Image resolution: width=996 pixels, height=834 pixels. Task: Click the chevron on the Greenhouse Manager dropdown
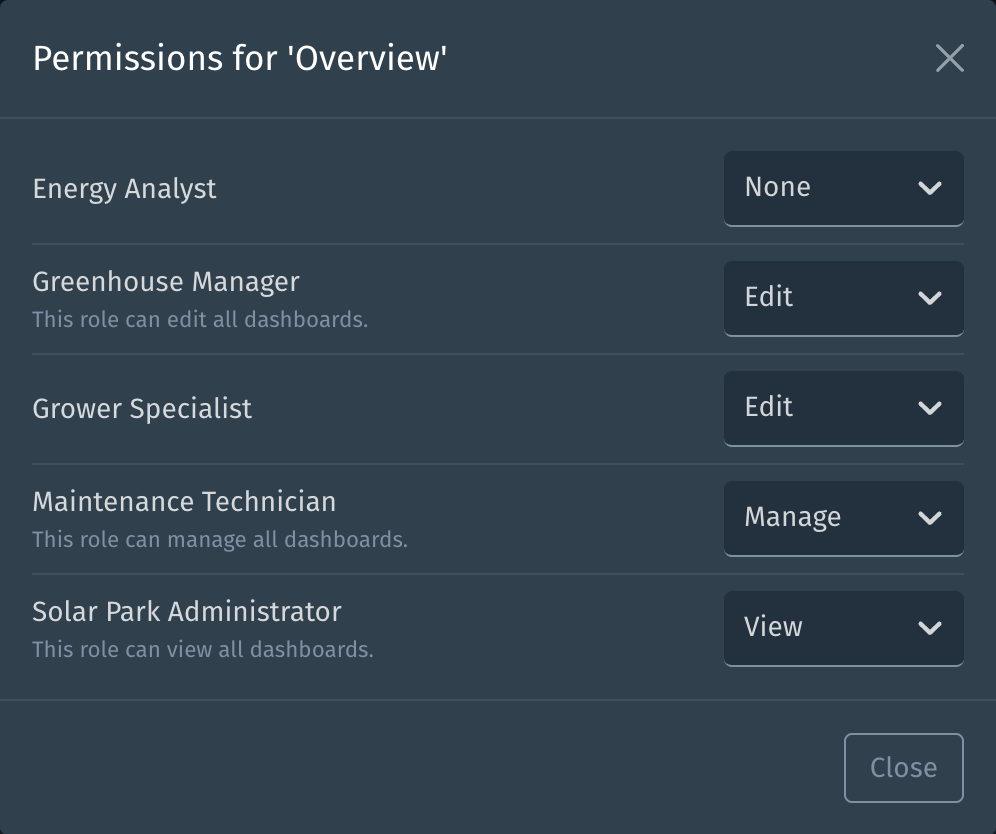(x=930, y=297)
